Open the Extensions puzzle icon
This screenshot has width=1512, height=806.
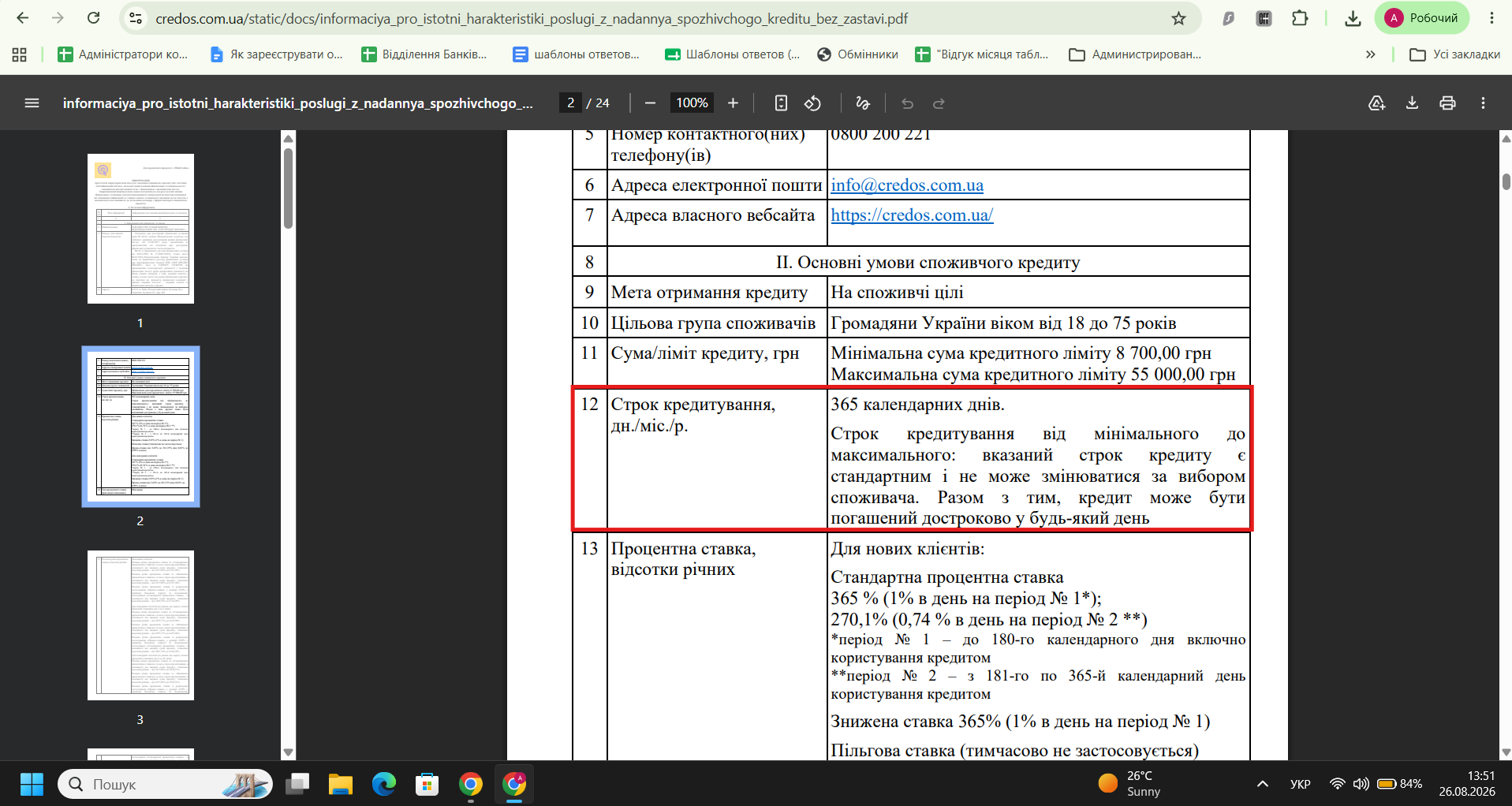coord(1300,18)
